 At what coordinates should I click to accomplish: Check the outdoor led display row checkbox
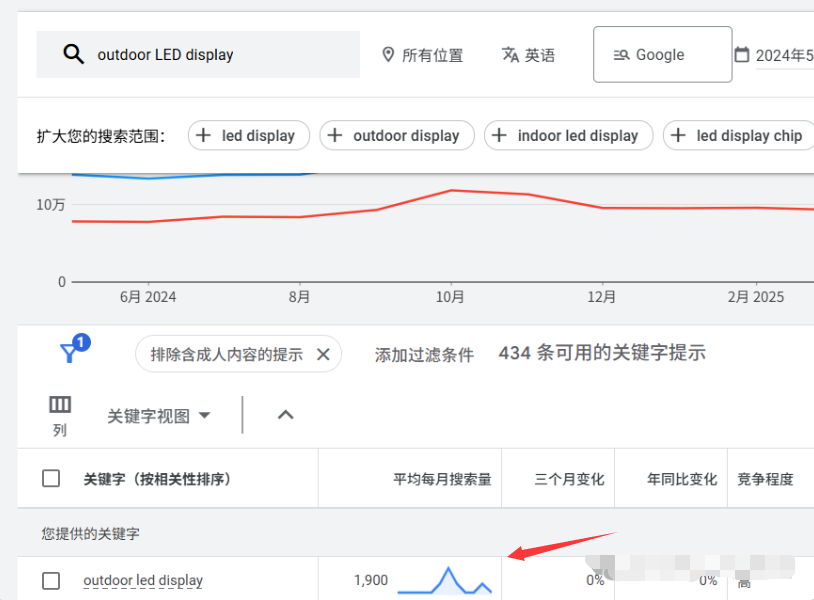pyautogui.click(x=51, y=580)
